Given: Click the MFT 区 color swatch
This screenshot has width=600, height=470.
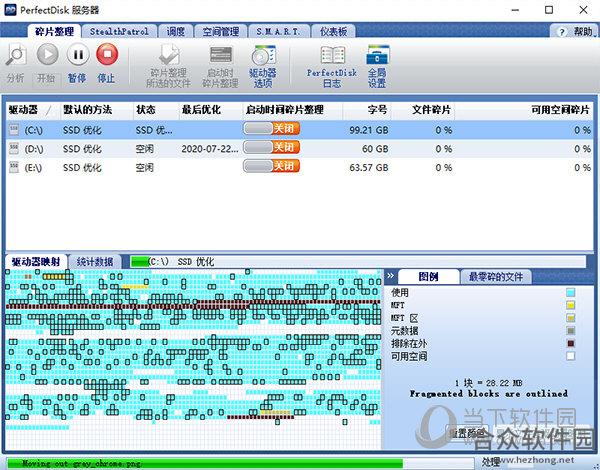Looking at the screenshot, I should coord(570,318).
